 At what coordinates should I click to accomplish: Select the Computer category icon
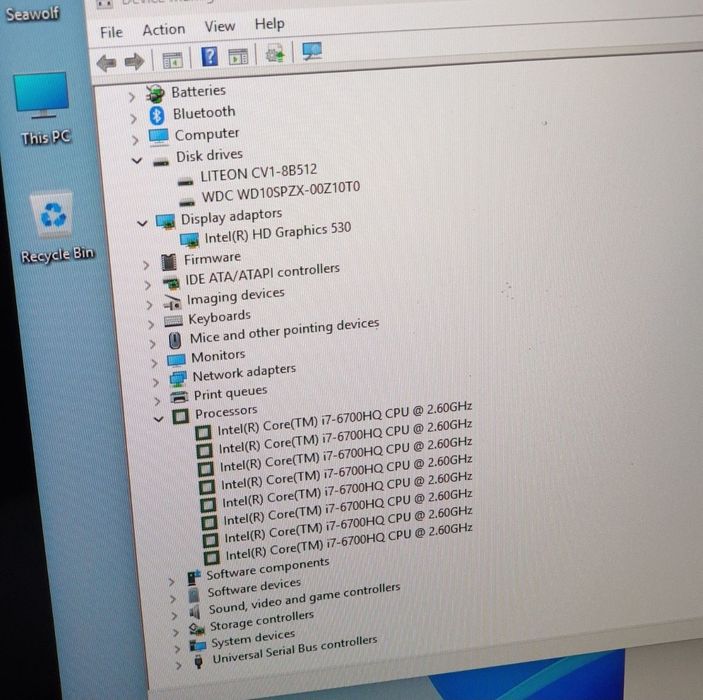[159, 137]
